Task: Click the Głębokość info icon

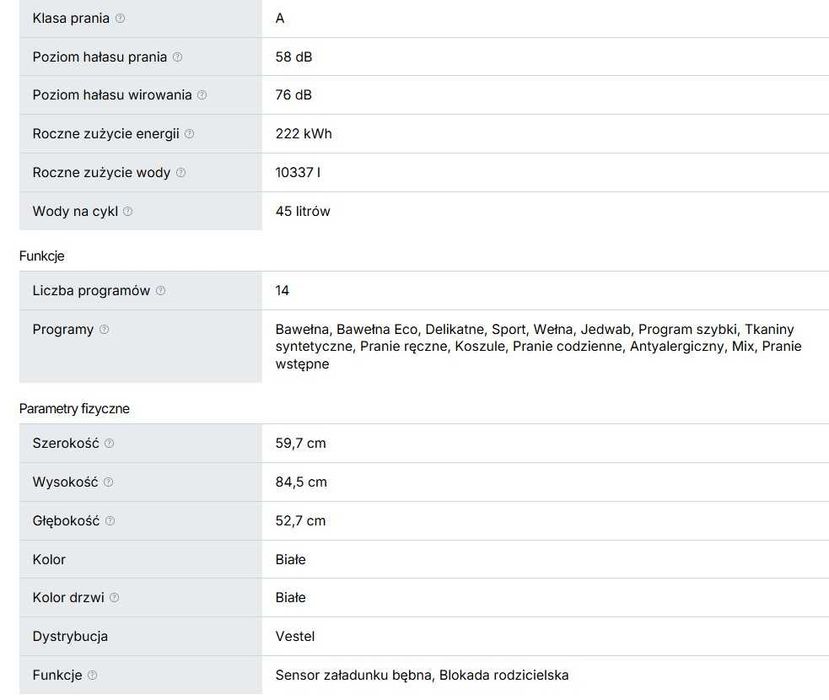Action: point(110,521)
